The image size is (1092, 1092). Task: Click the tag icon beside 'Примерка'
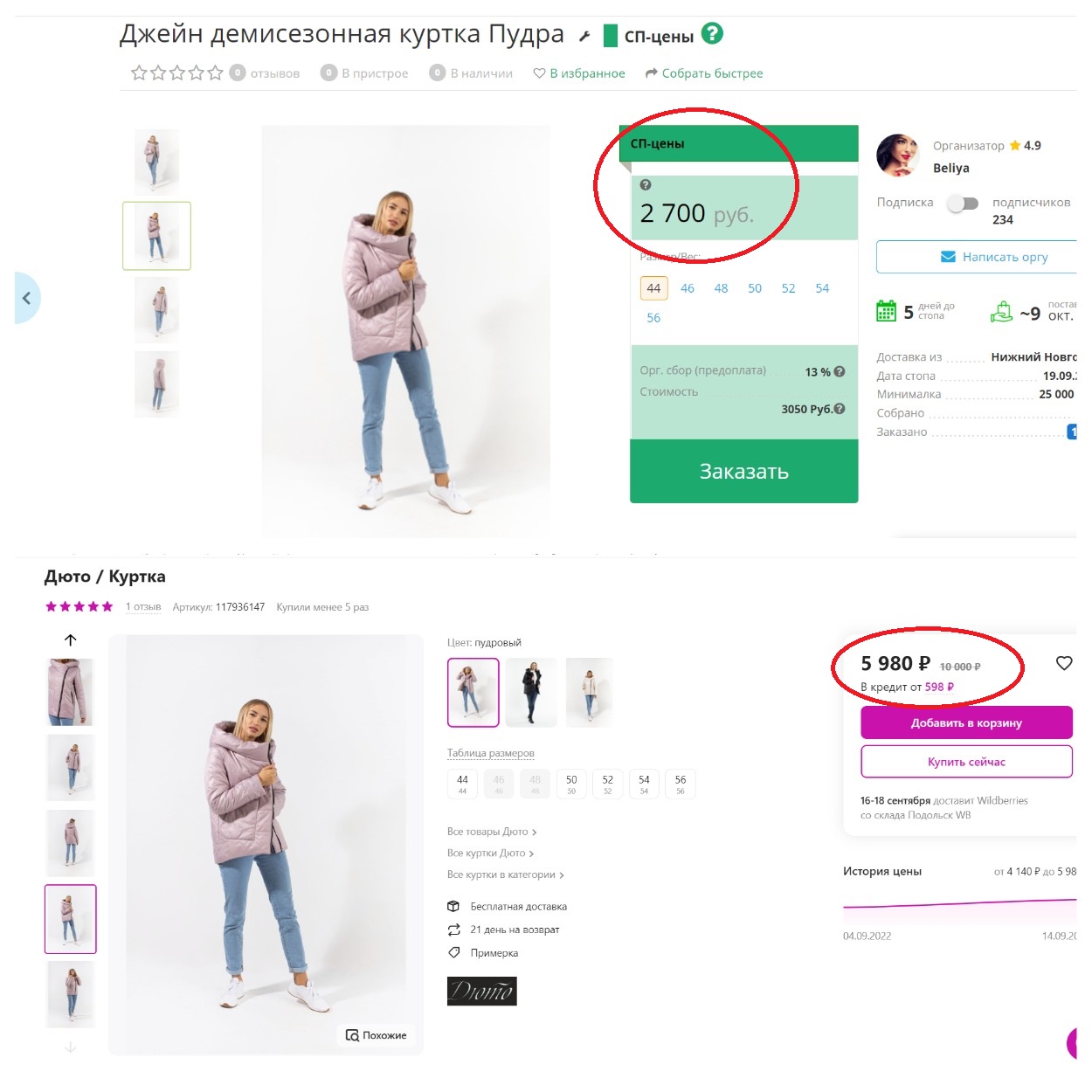tap(453, 952)
